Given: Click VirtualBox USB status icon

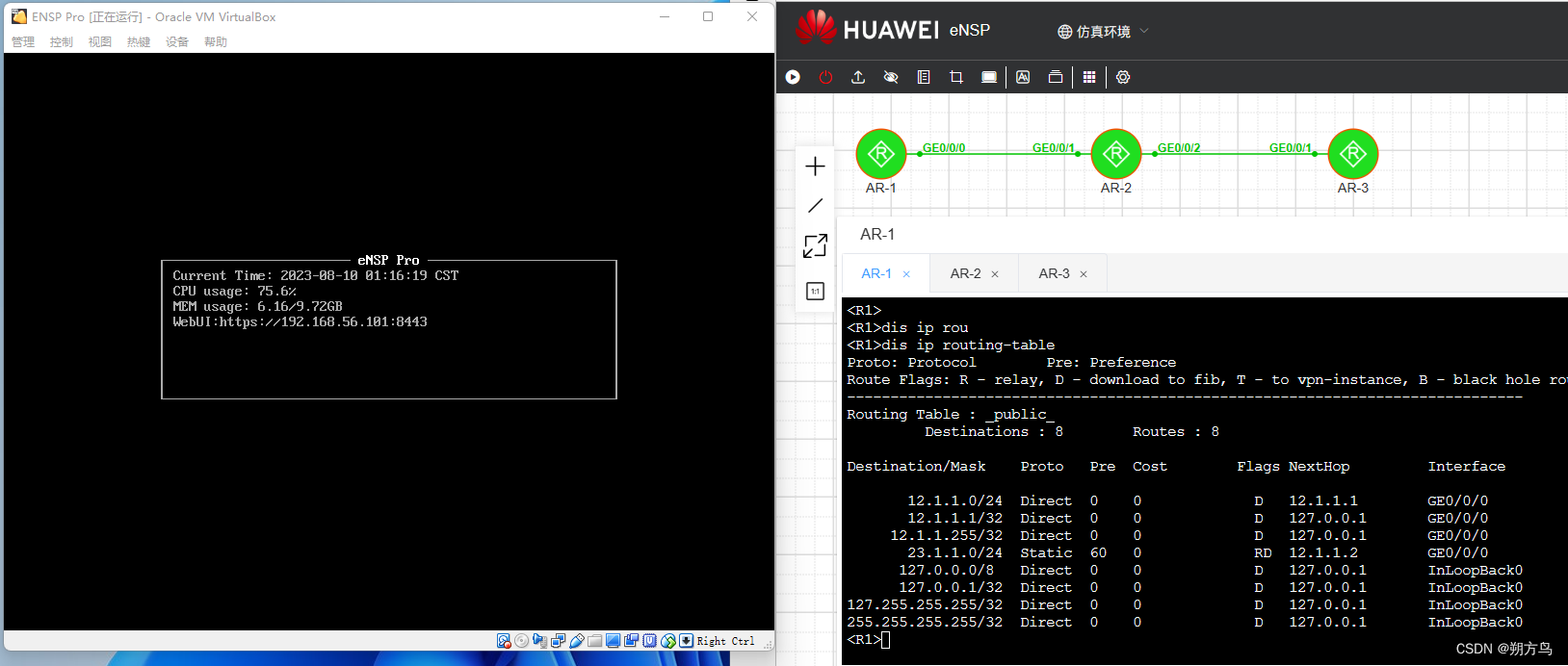Looking at the screenshot, I should pyautogui.click(x=576, y=641).
